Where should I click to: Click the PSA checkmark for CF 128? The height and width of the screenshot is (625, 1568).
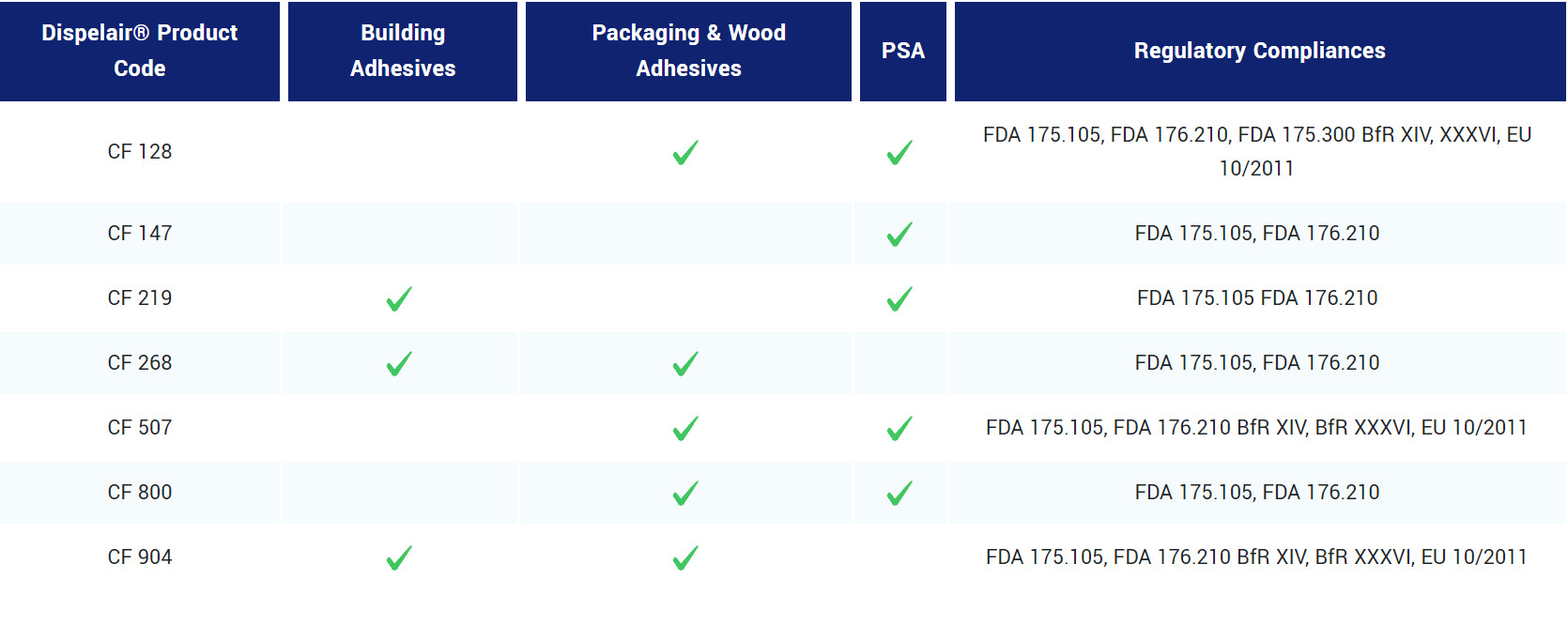(x=899, y=152)
